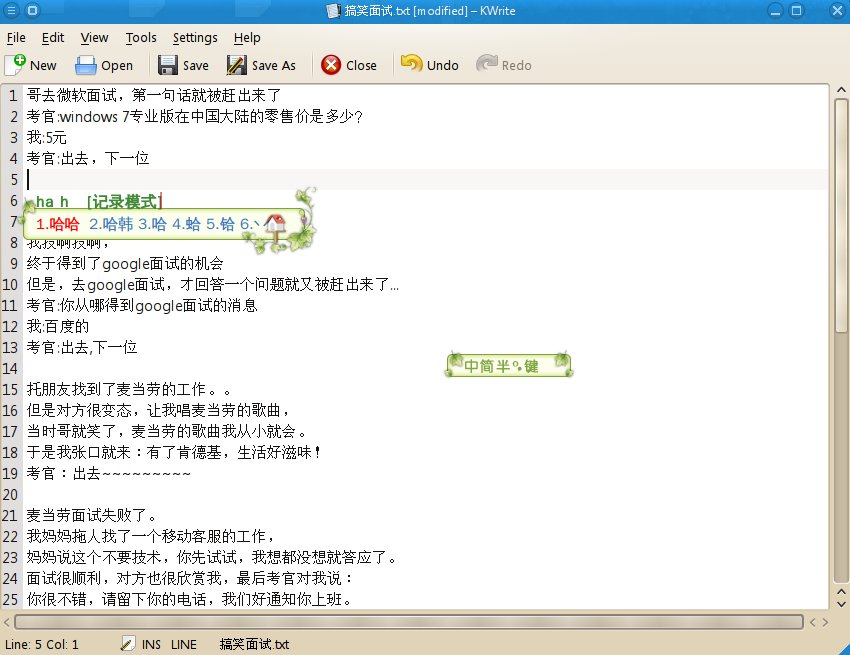Open the View menu

(x=94, y=37)
